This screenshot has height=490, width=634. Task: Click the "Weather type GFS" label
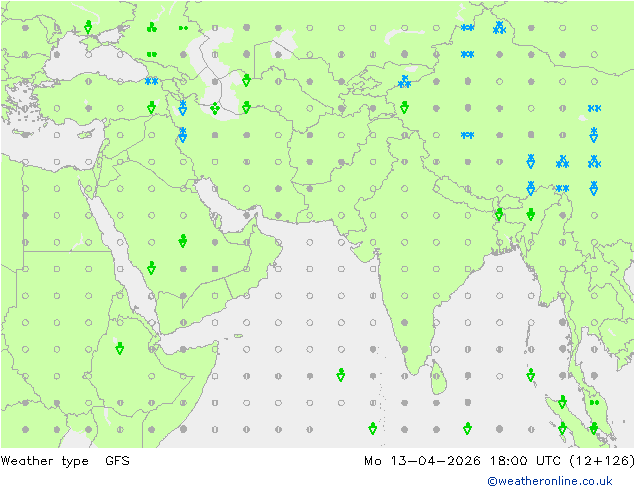(x=65, y=461)
